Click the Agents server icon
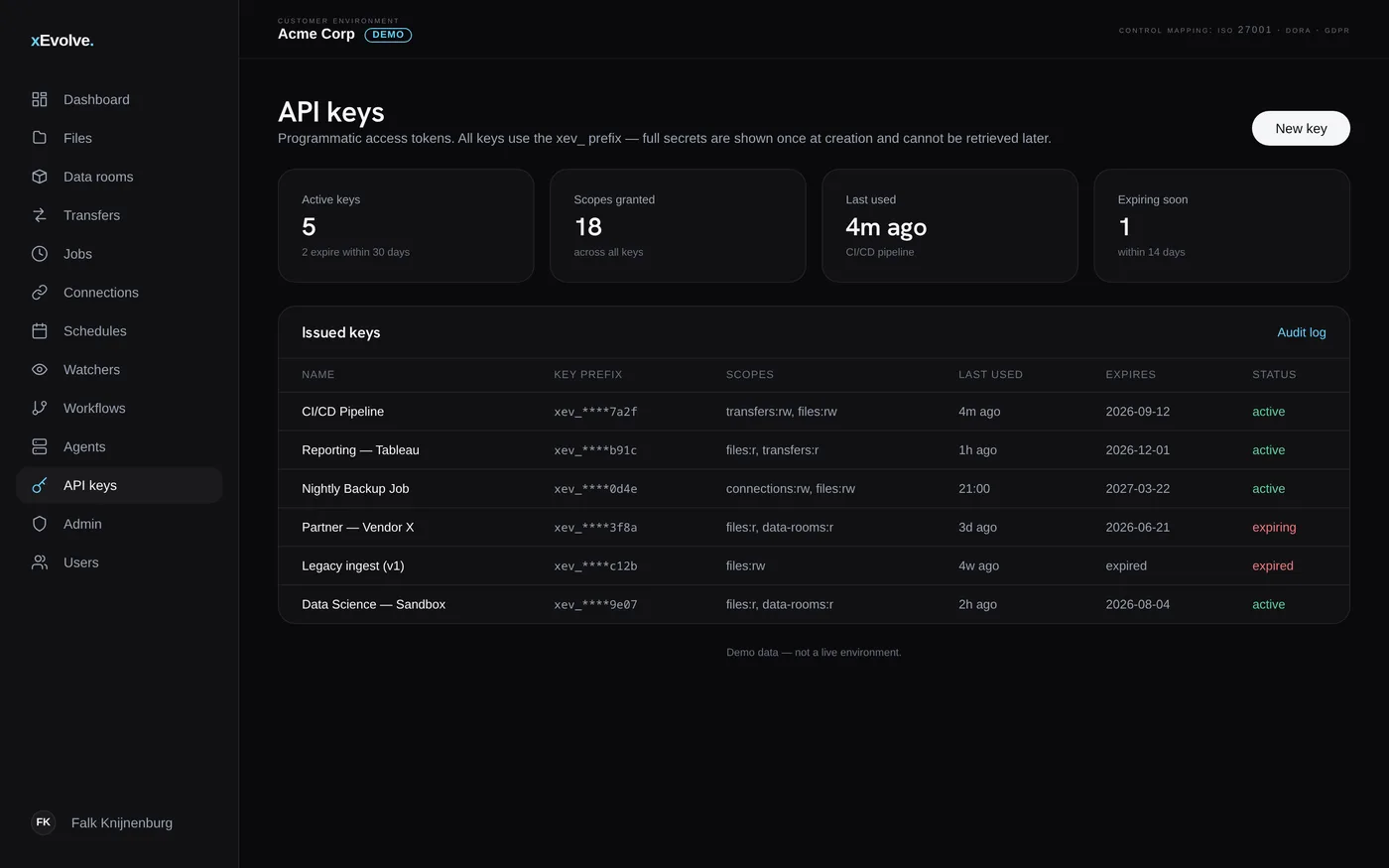The height and width of the screenshot is (868, 1389). coord(40,446)
